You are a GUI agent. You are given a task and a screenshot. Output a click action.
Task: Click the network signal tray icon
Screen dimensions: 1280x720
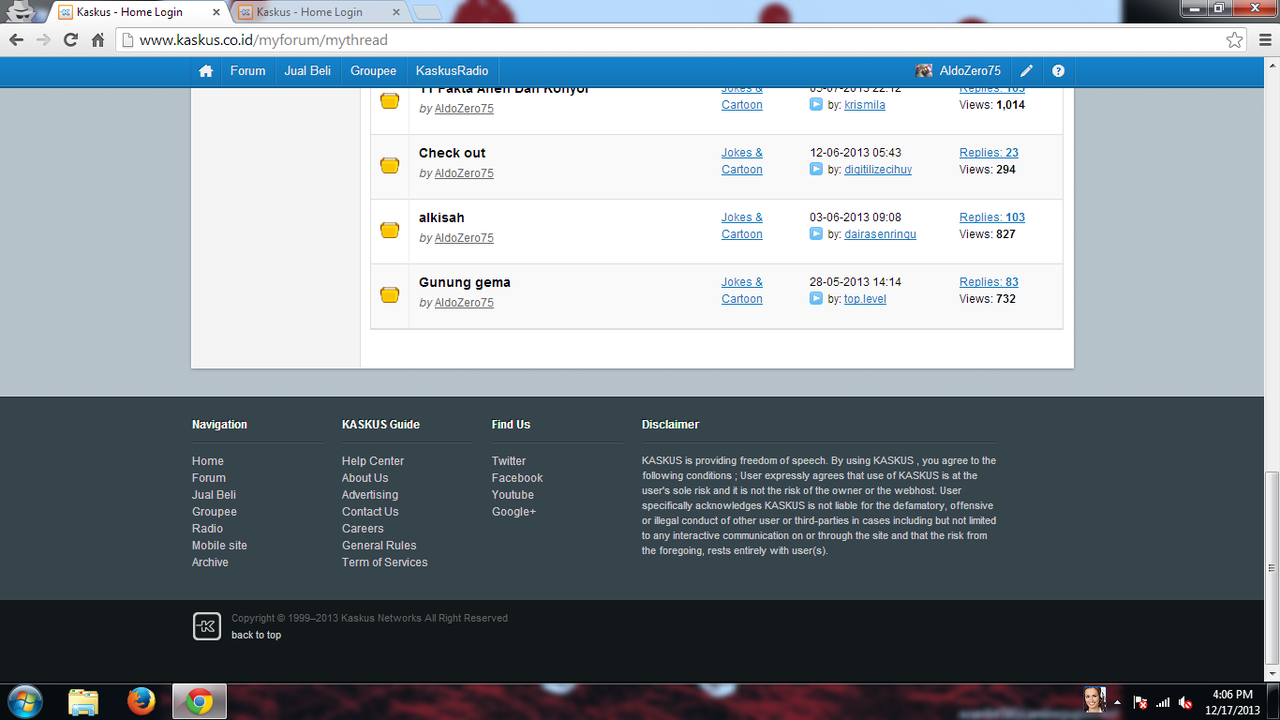[1162, 703]
